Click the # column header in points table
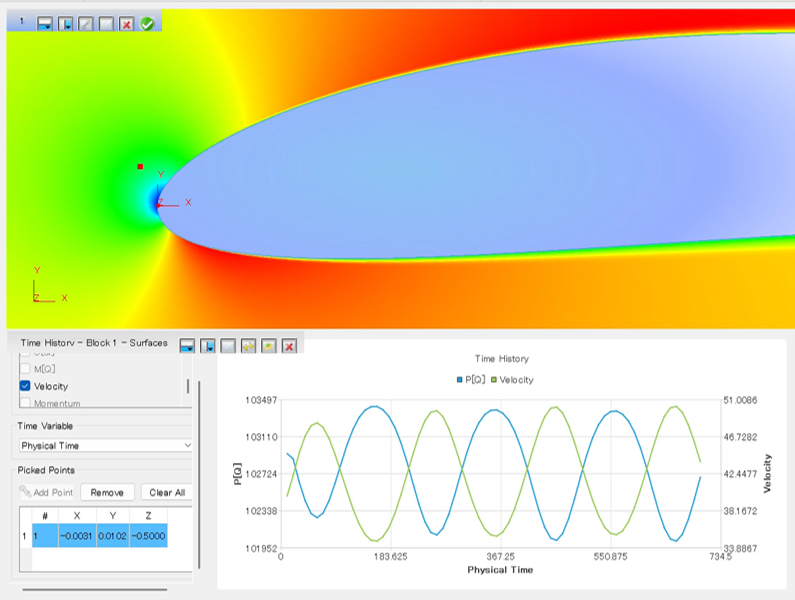Viewport: 795px width, 600px height. [45, 515]
